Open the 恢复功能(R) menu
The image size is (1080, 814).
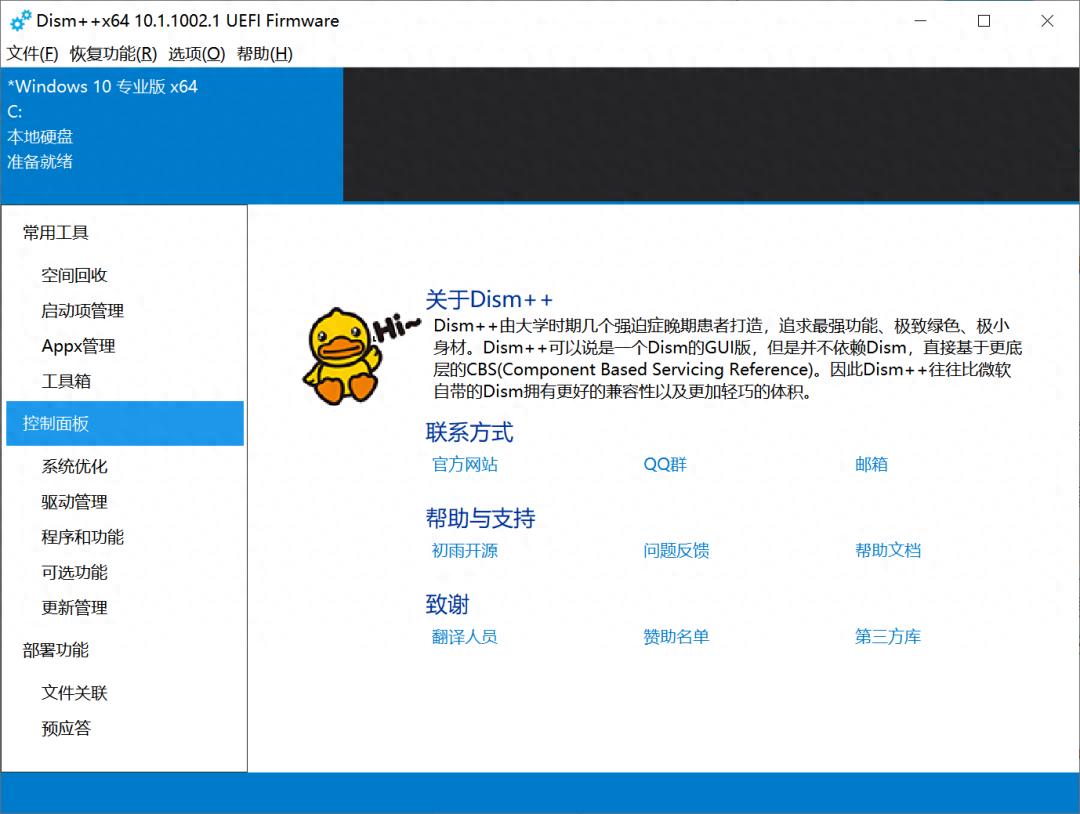(113, 54)
